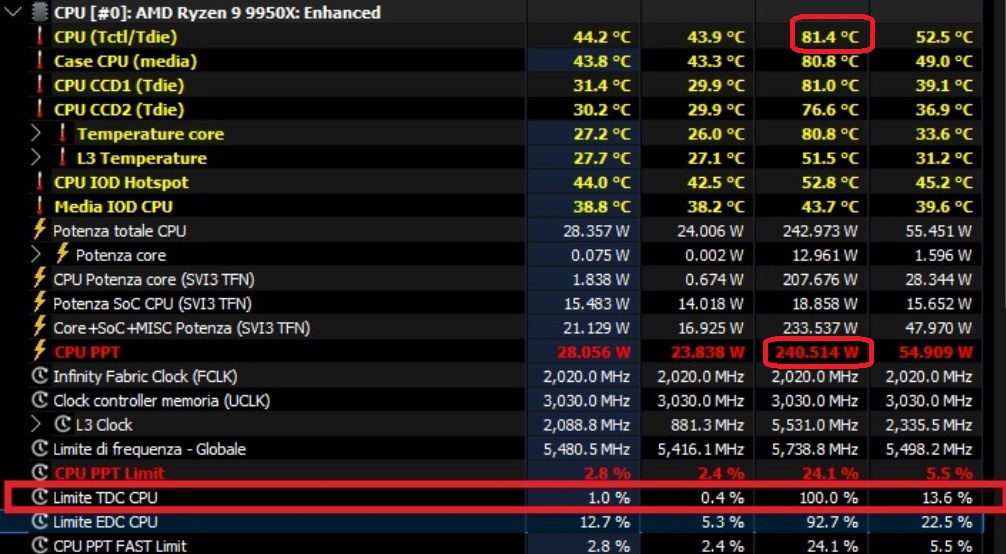The width and height of the screenshot is (1006, 554).
Task: Select the Limite di frequenza - Globale label
Action: [x=149, y=449]
